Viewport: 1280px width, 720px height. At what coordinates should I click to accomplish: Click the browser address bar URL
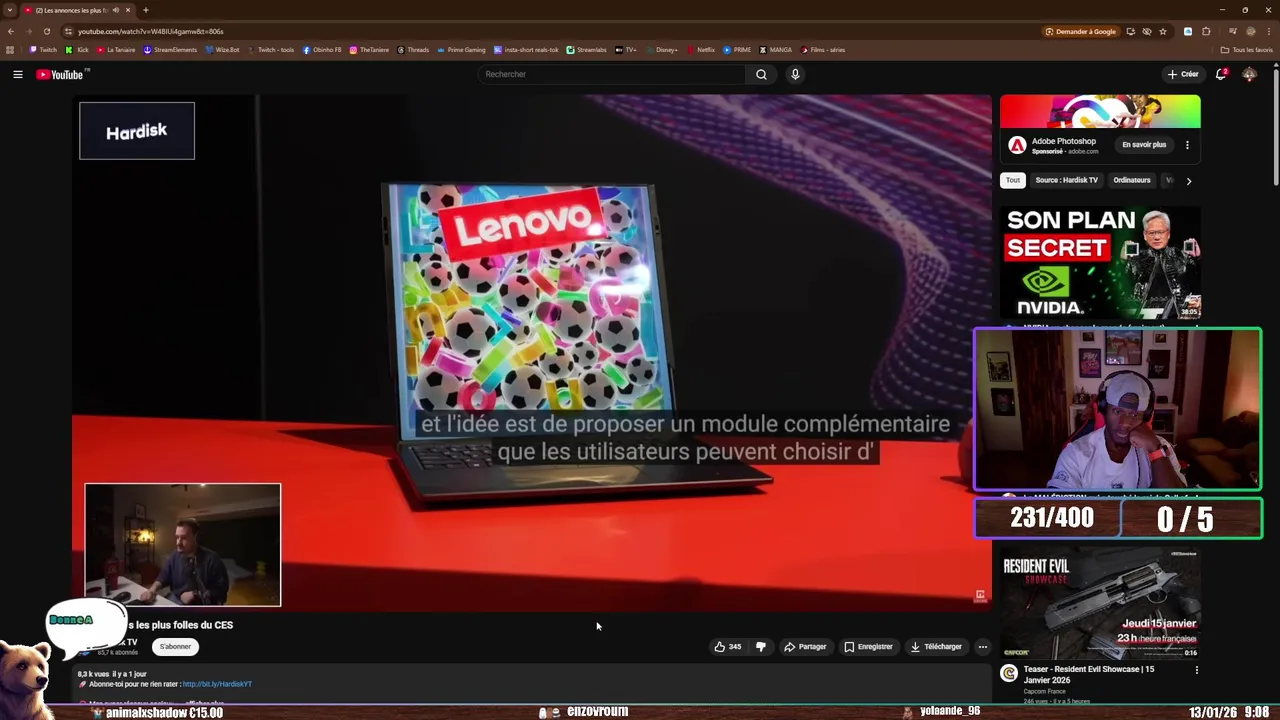point(150,31)
